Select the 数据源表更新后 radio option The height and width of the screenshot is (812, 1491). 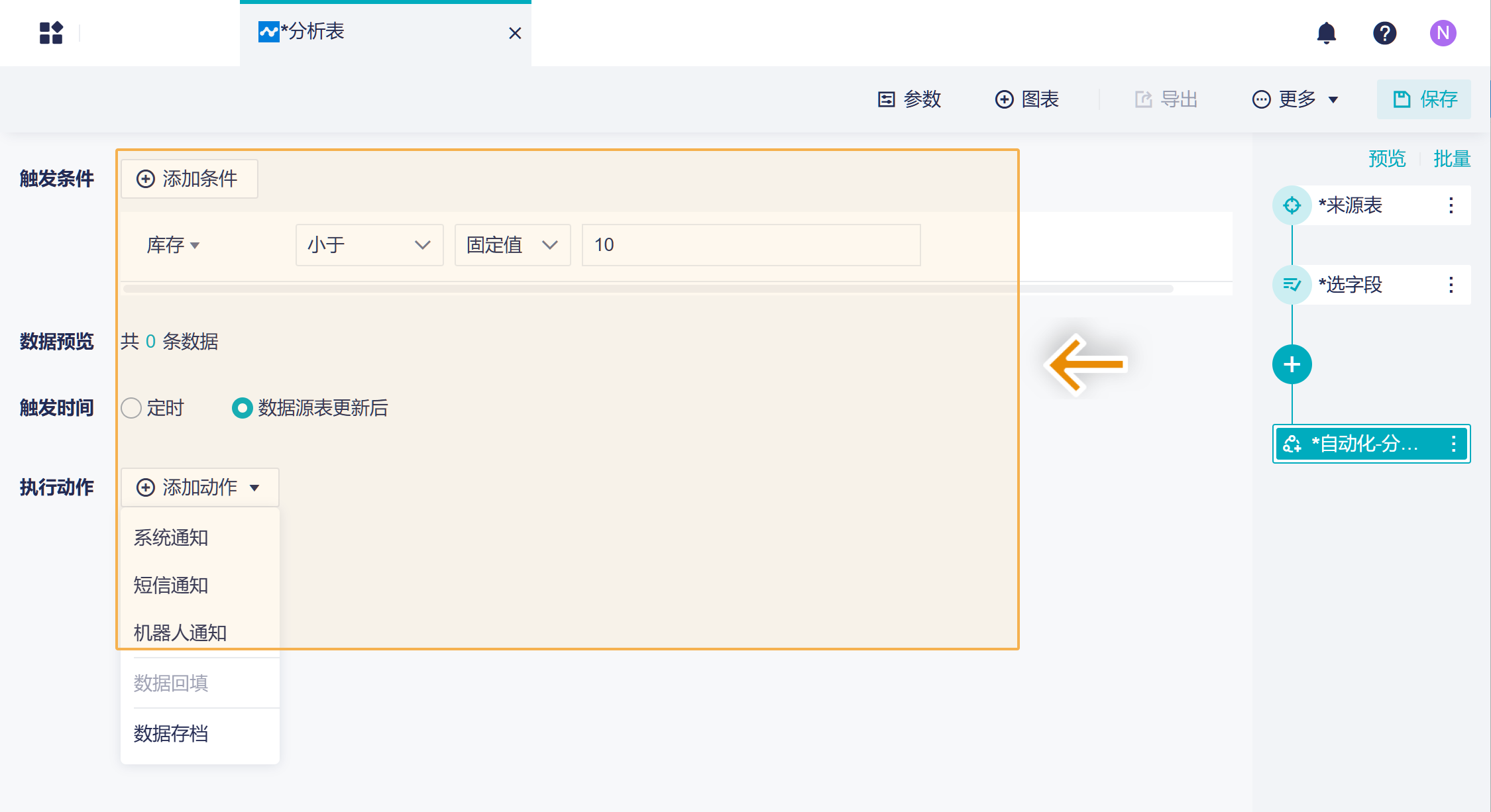(243, 408)
